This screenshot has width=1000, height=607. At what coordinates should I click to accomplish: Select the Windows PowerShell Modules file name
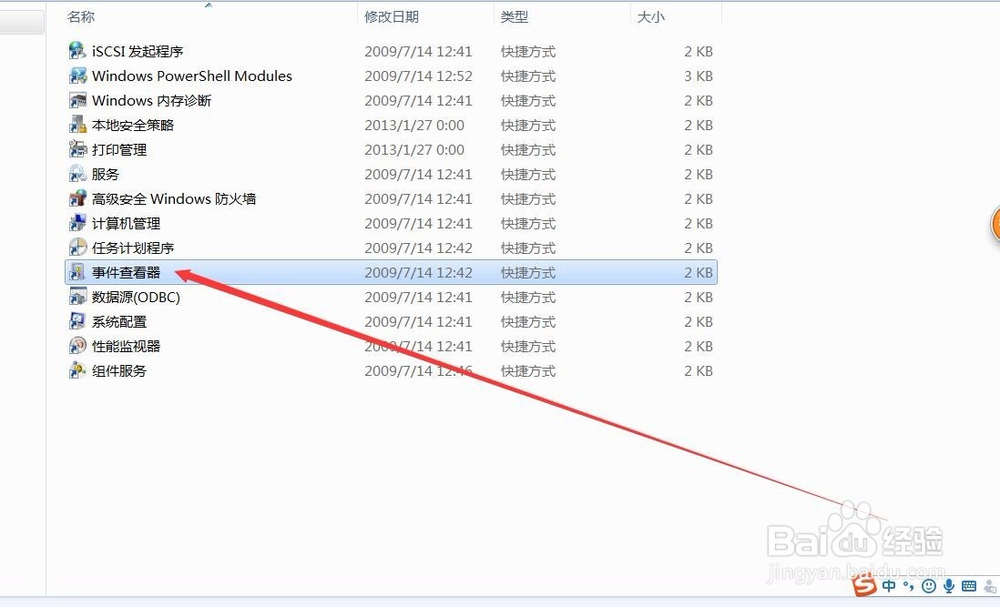(192, 76)
